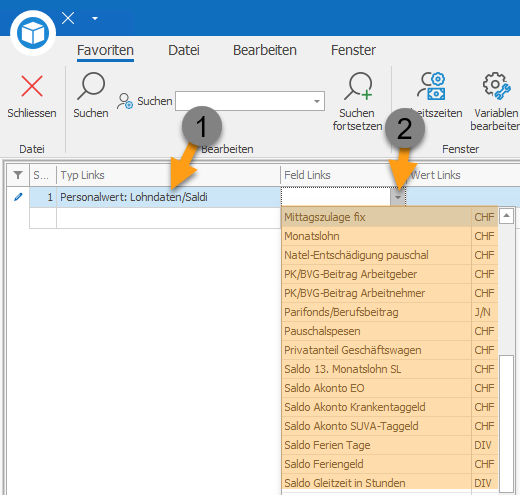The width and height of the screenshot is (520, 495).
Task: Click the blue cube application logo
Action: (33, 33)
